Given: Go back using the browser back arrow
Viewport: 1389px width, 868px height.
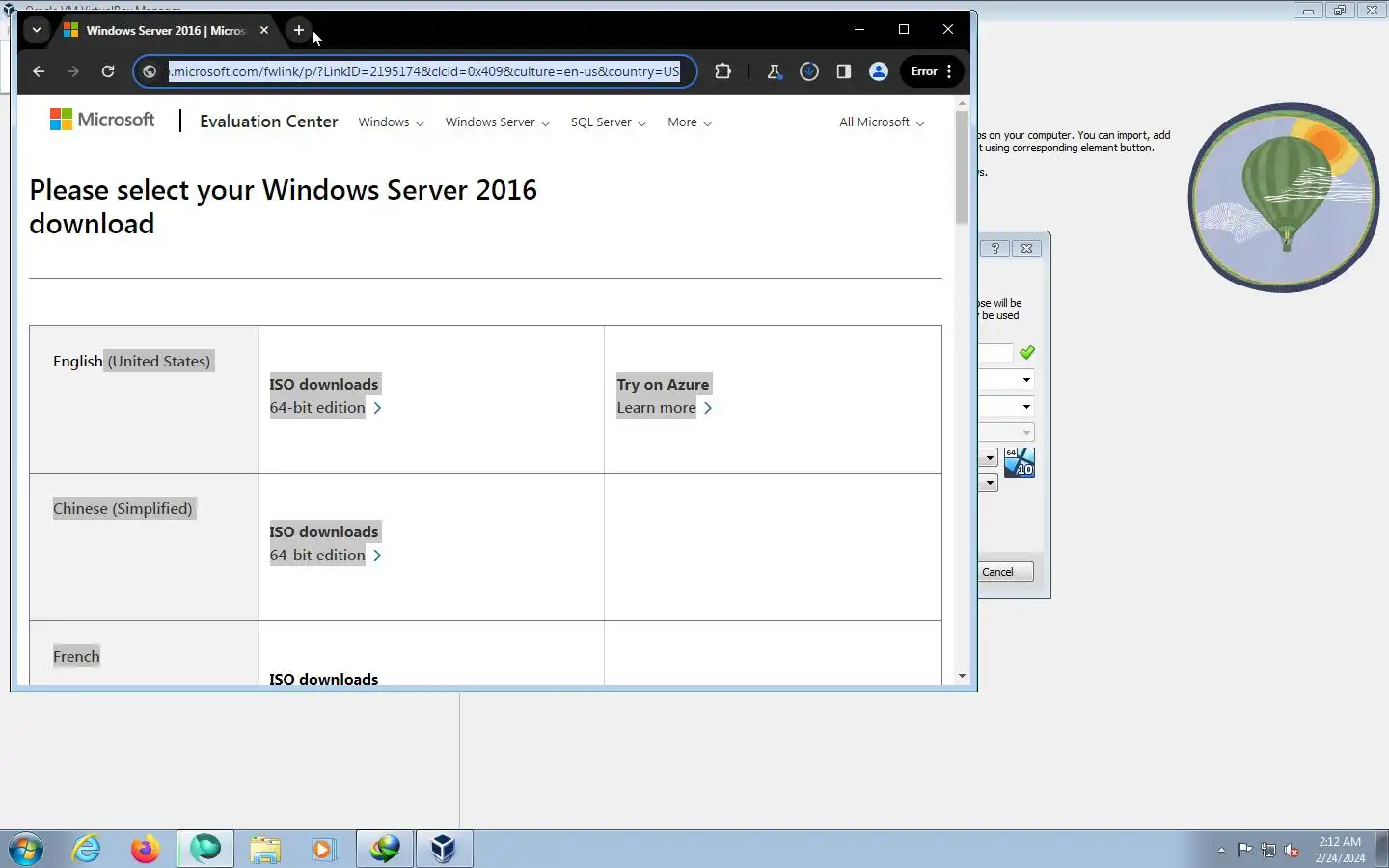Looking at the screenshot, I should click(x=39, y=71).
